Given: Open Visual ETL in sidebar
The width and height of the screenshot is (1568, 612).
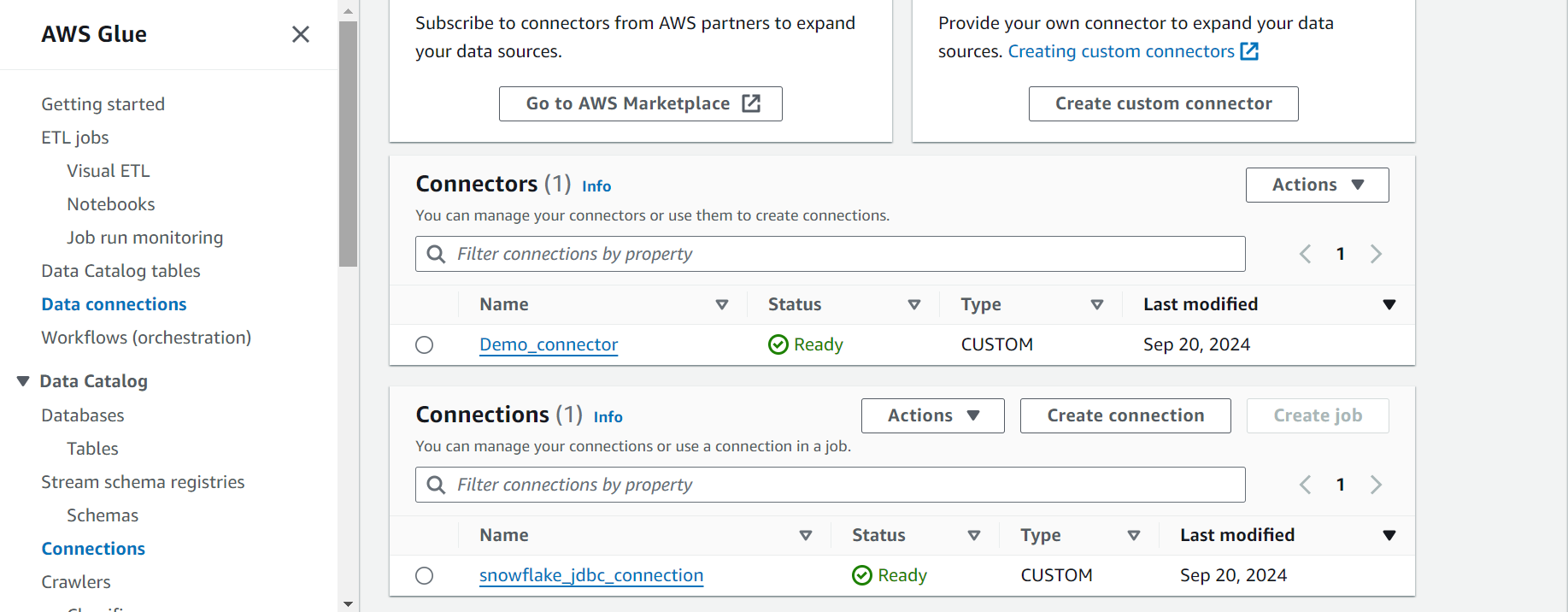Looking at the screenshot, I should pyautogui.click(x=109, y=171).
